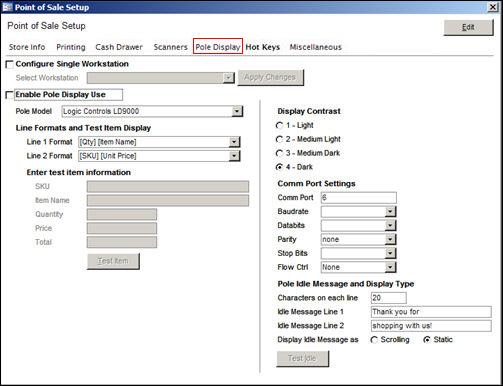The width and height of the screenshot is (503, 386).
Task: Open the Baudrate dropdown arrow
Action: 390,211
